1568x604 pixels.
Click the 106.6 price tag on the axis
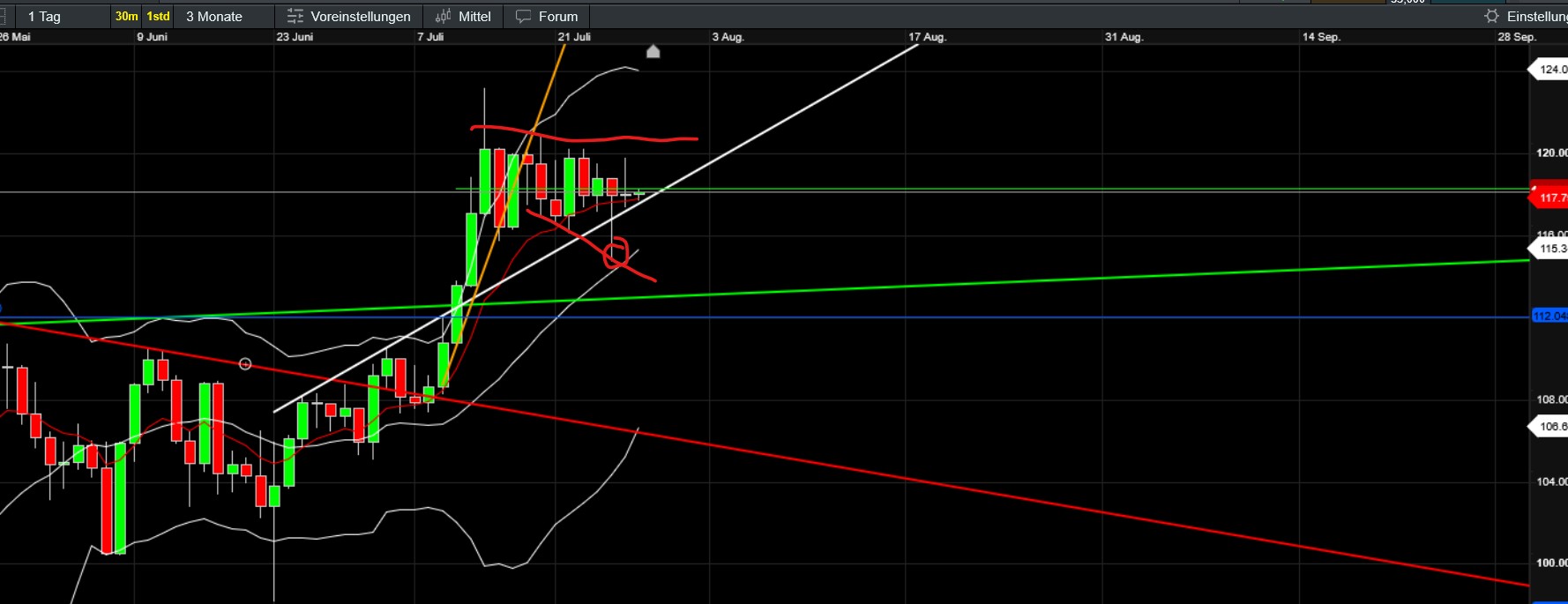[x=1549, y=427]
